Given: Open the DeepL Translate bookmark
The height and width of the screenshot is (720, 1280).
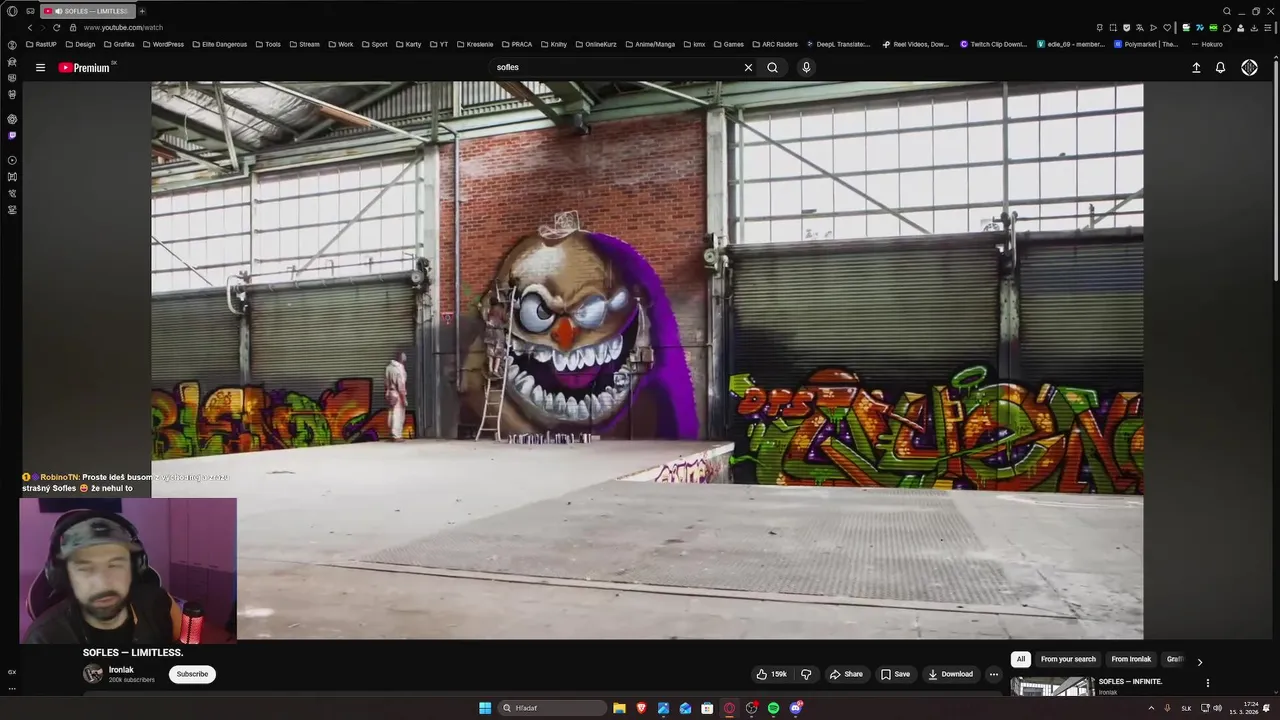Looking at the screenshot, I should click(x=838, y=44).
